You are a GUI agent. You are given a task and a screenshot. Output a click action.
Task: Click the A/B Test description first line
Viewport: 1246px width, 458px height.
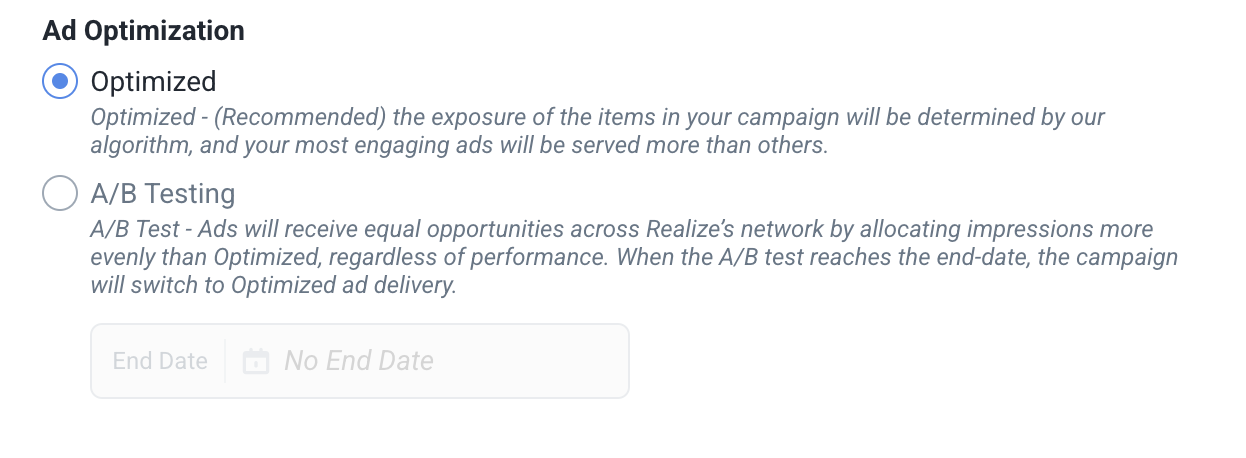(x=622, y=229)
